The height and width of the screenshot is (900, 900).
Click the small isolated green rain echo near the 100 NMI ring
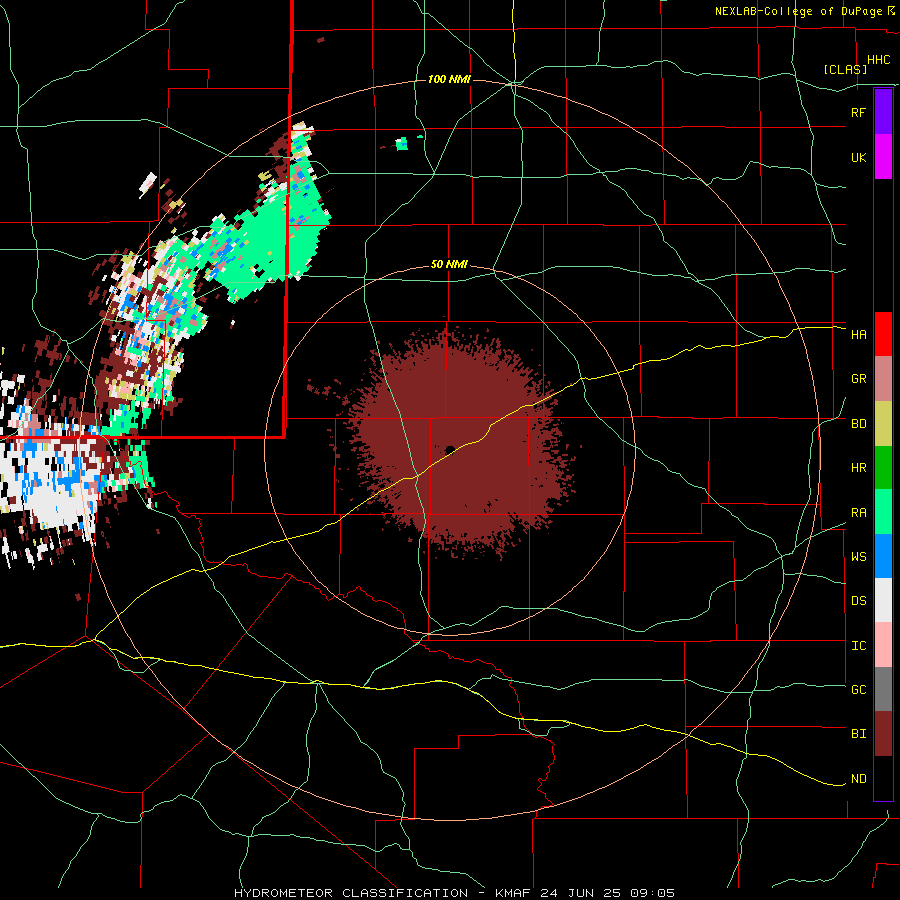[403, 143]
